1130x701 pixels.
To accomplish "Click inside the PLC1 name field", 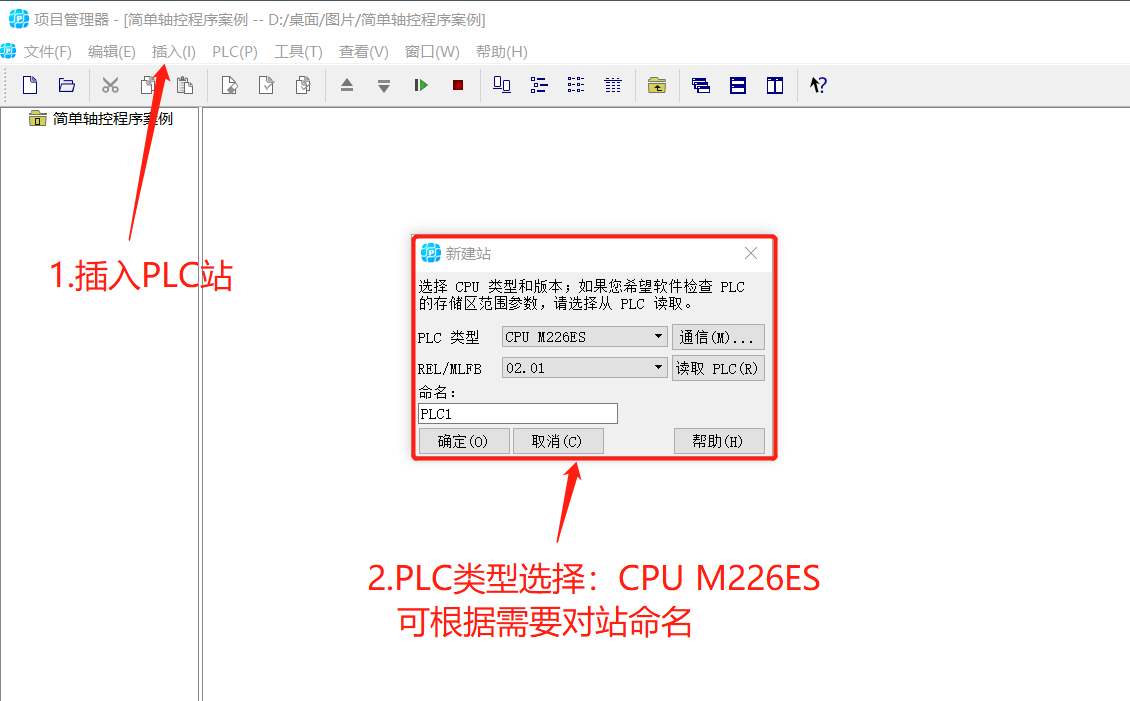I will click(517, 413).
